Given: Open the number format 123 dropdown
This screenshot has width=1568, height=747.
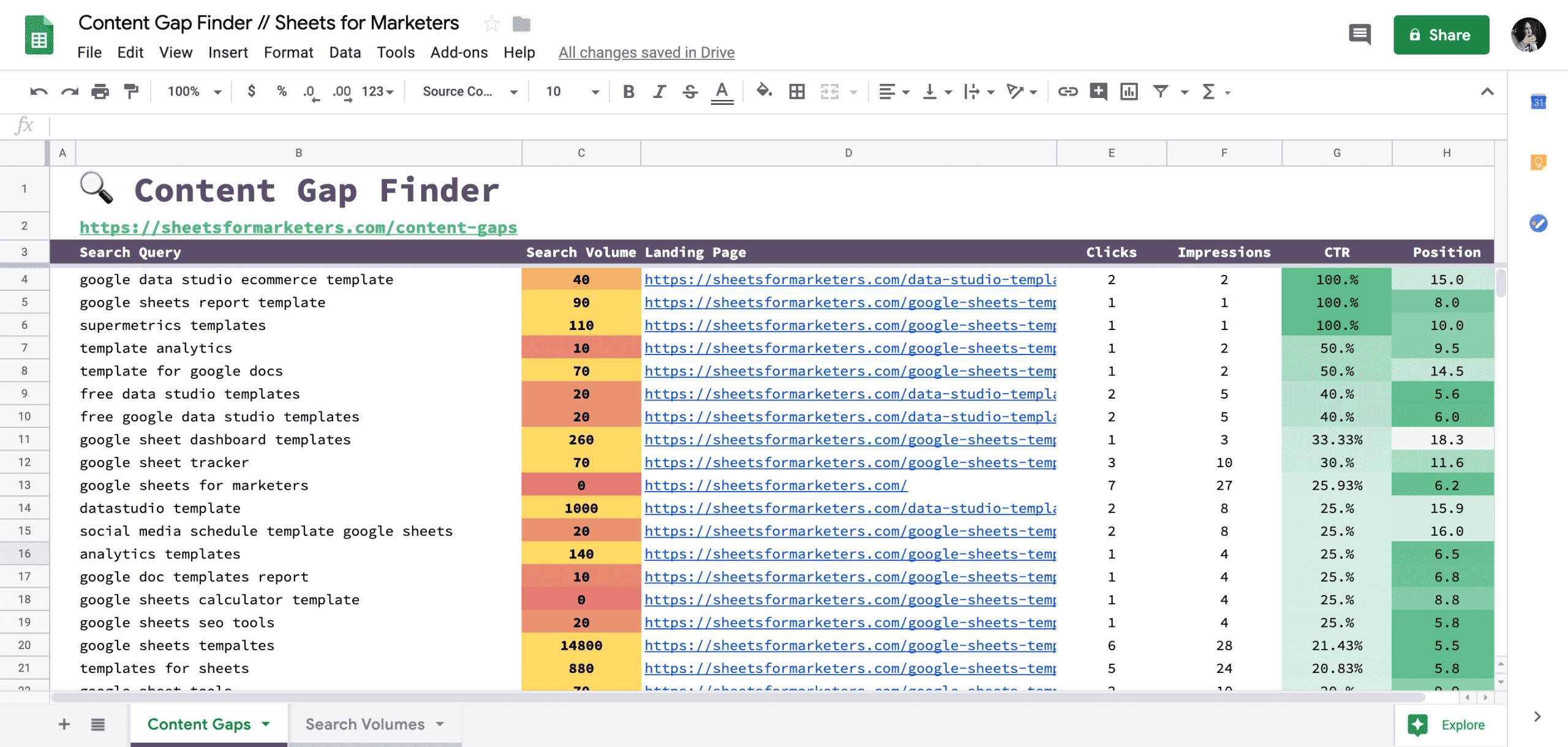Looking at the screenshot, I should (x=377, y=92).
